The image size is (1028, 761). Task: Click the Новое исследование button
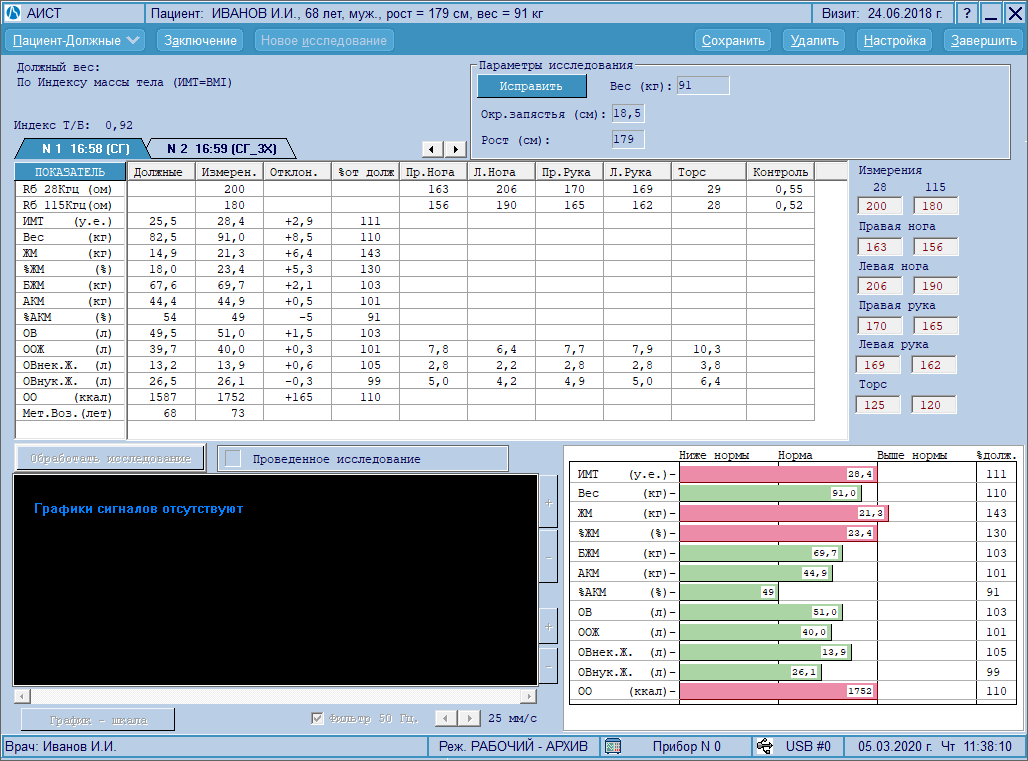click(324, 41)
